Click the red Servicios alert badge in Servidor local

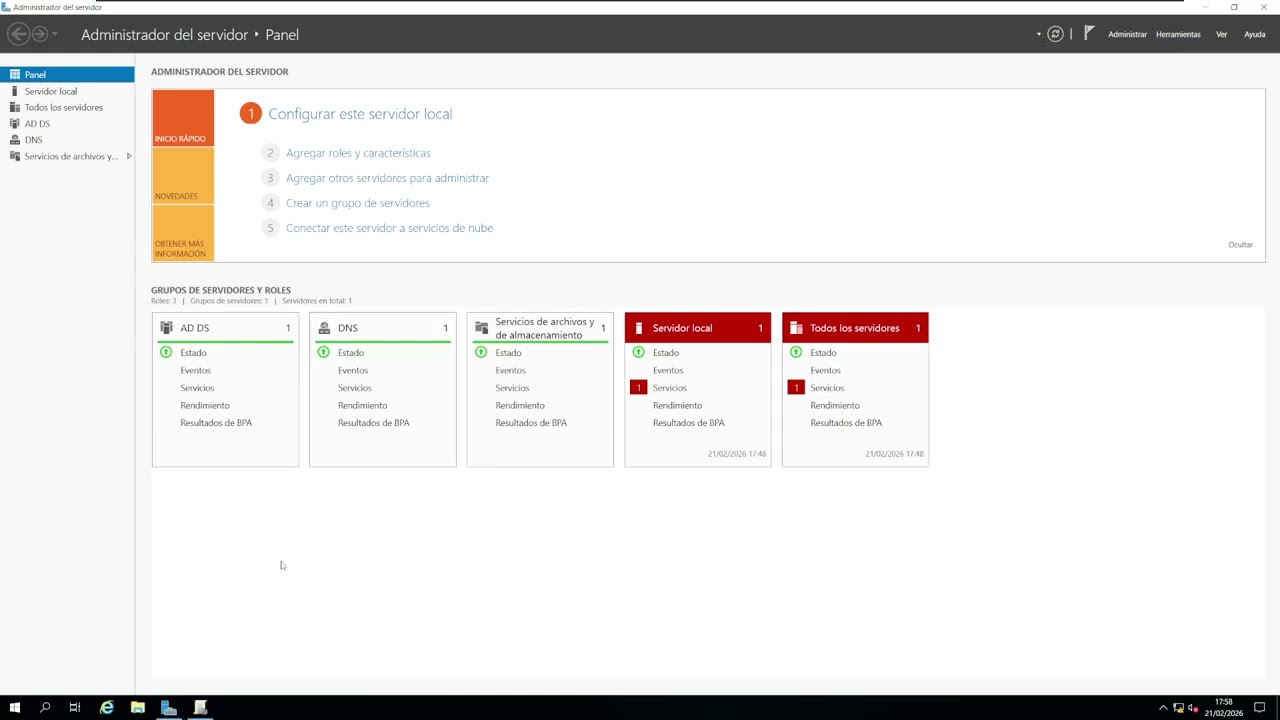(x=638, y=388)
